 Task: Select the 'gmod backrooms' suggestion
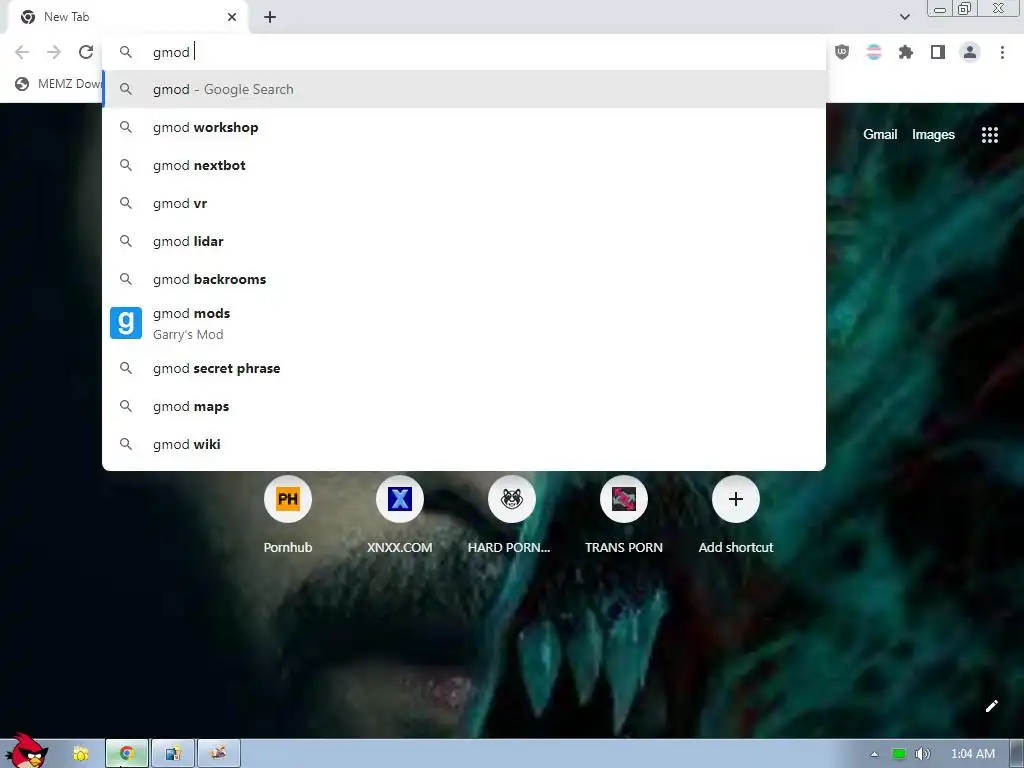(x=464, y=279)
